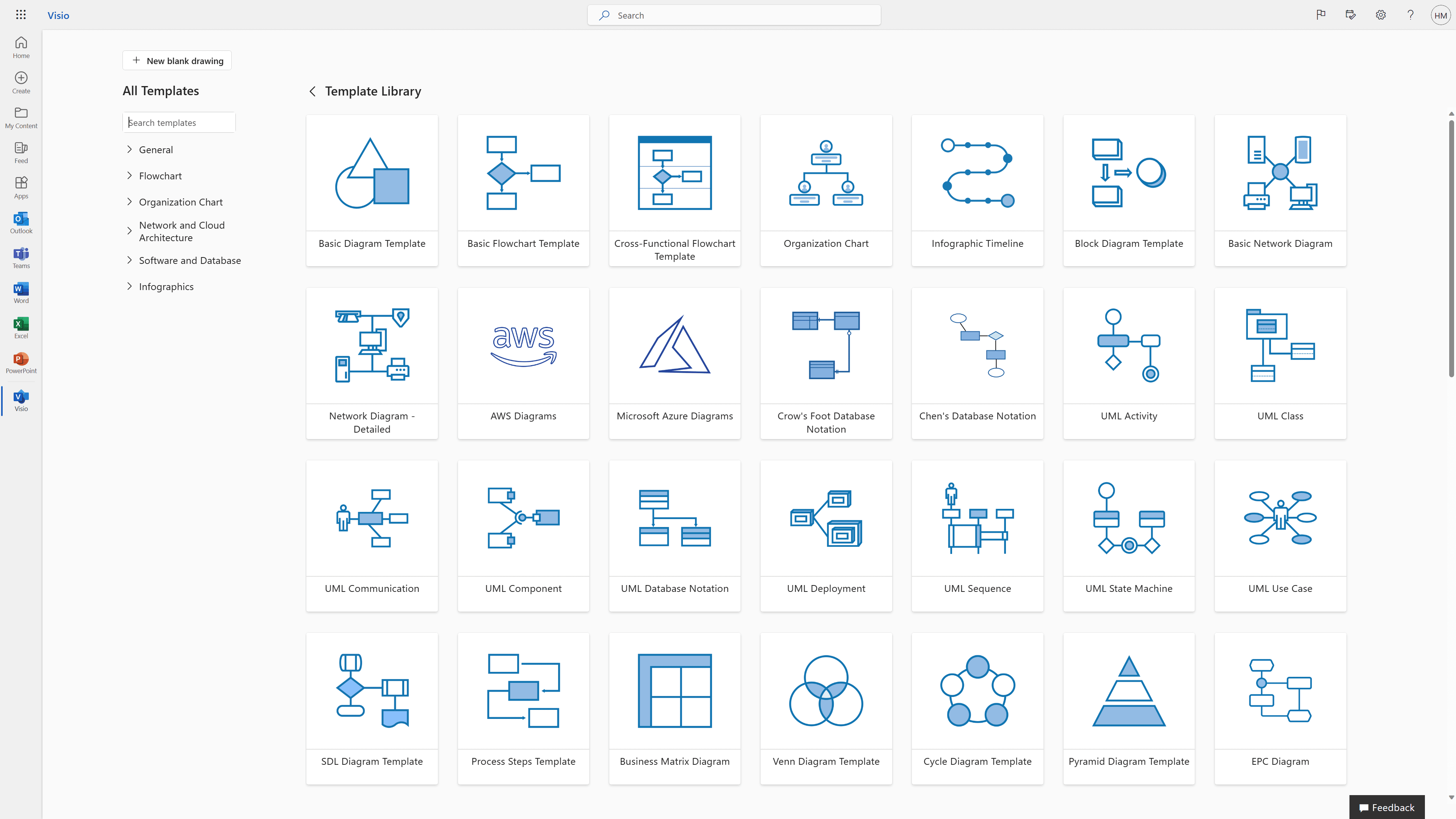Click the Visio title link
This screenshot has height=819, width=1456.
tap(58, 15)
